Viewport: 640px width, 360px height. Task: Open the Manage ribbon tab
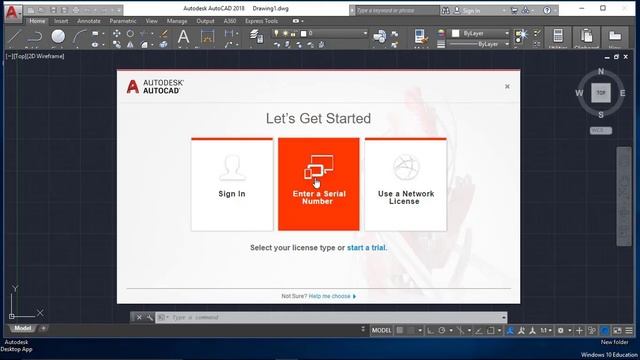tap(177, 21)
